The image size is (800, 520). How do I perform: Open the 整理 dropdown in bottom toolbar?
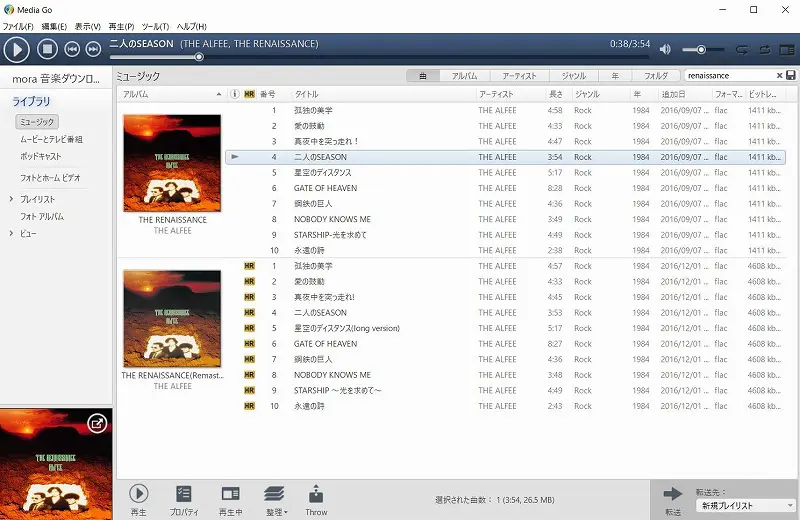point(276,500)
